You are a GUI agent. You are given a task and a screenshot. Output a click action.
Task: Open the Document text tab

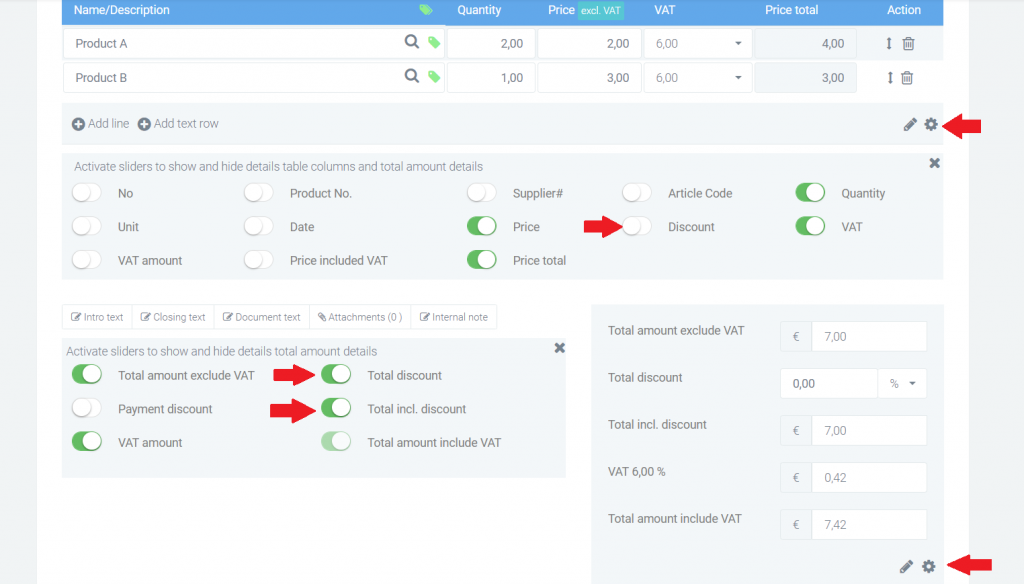[262, 317]
